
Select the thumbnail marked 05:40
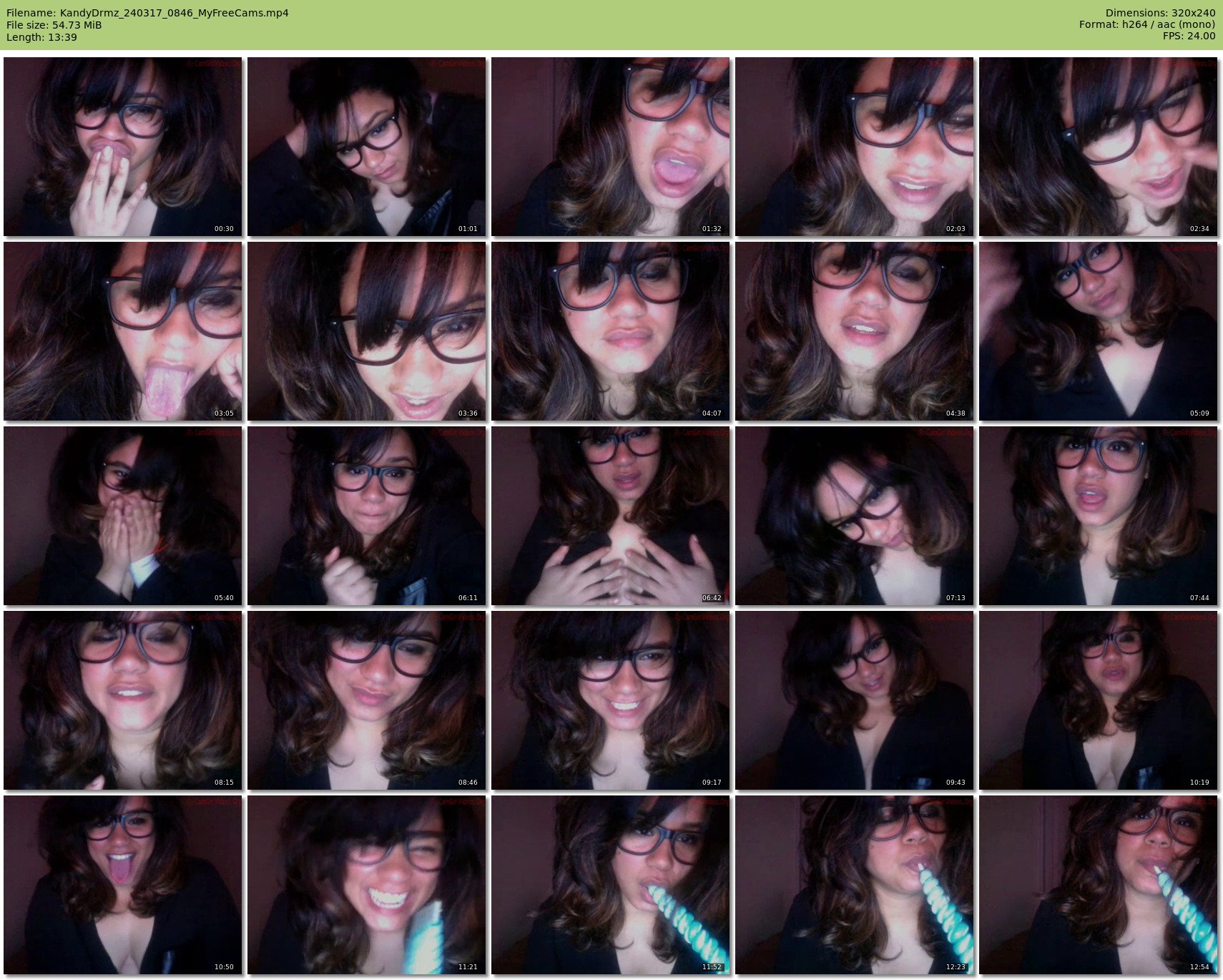click(123, 516)
